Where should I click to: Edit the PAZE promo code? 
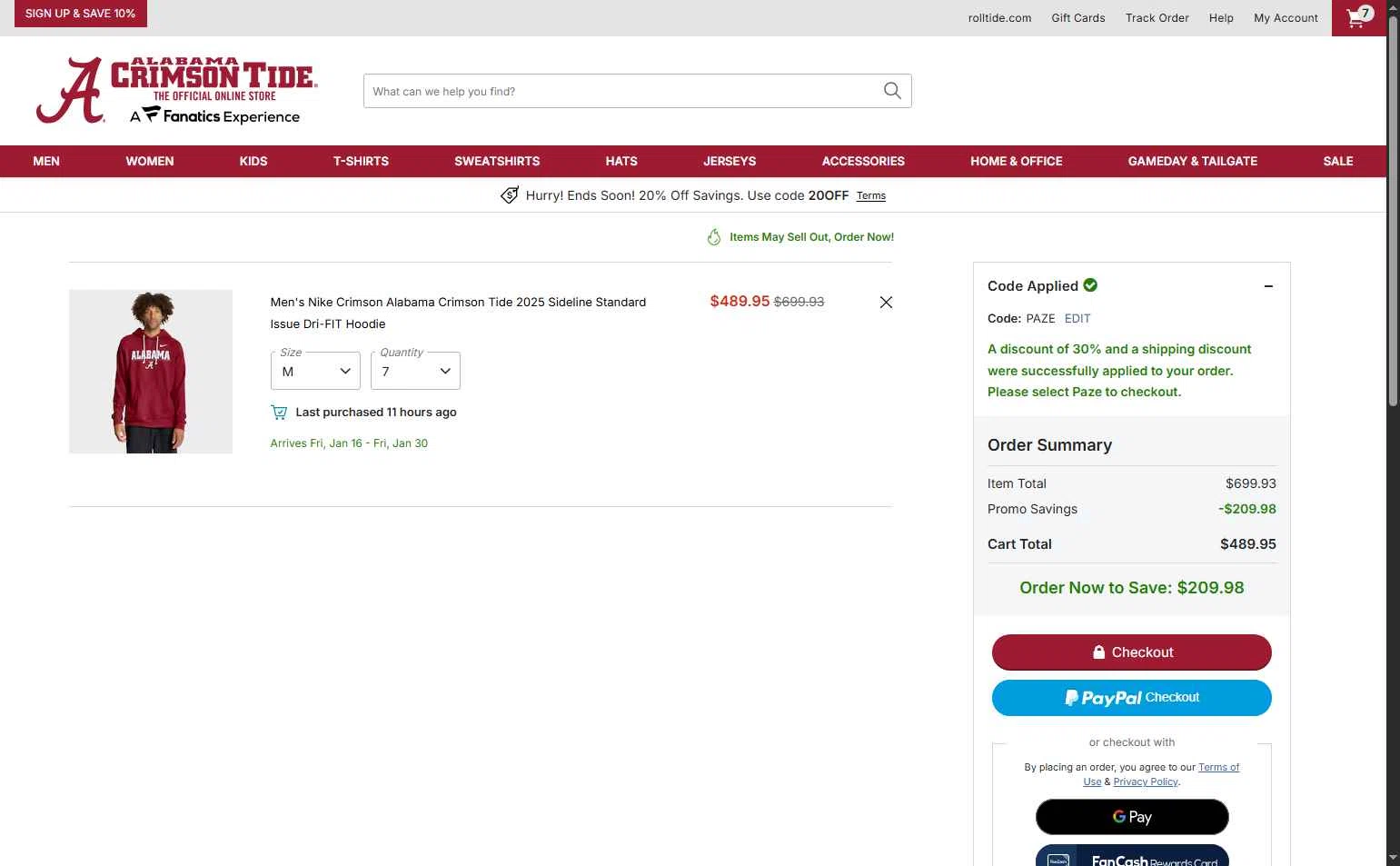pyautogui.click(x=1077, y=319)
